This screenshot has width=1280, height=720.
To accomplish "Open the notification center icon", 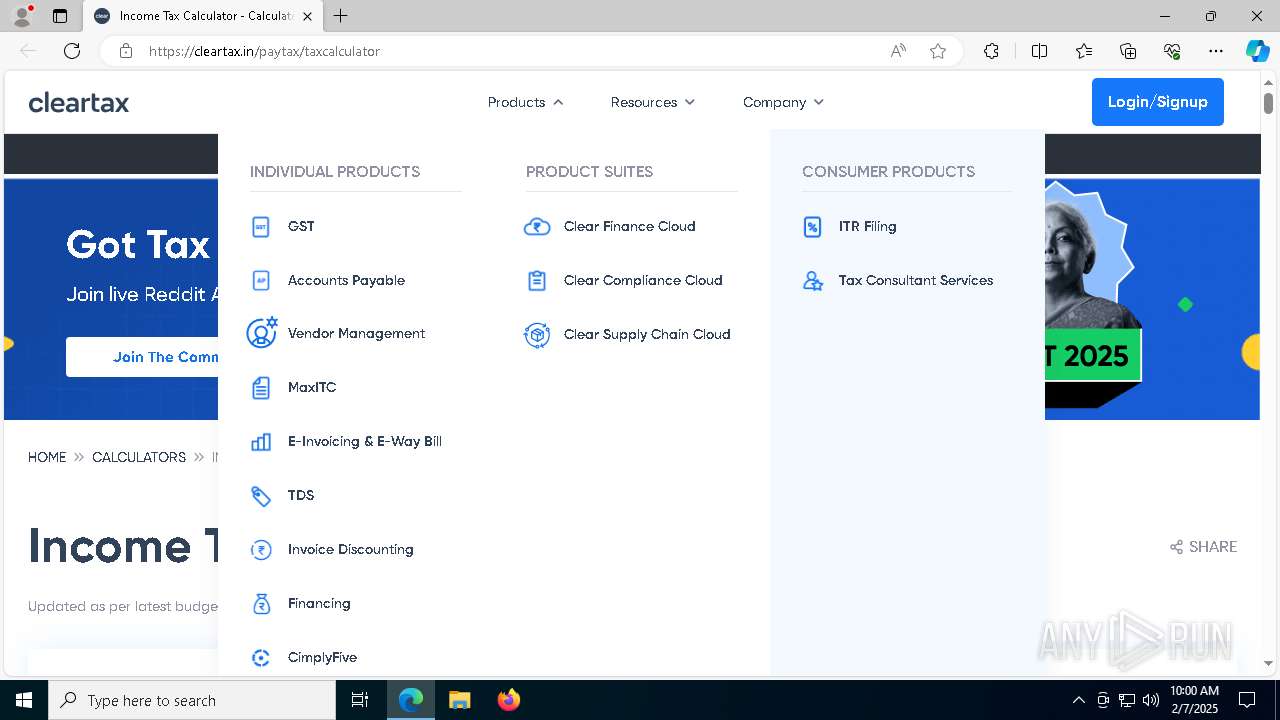I will [x=1247, y=700].
